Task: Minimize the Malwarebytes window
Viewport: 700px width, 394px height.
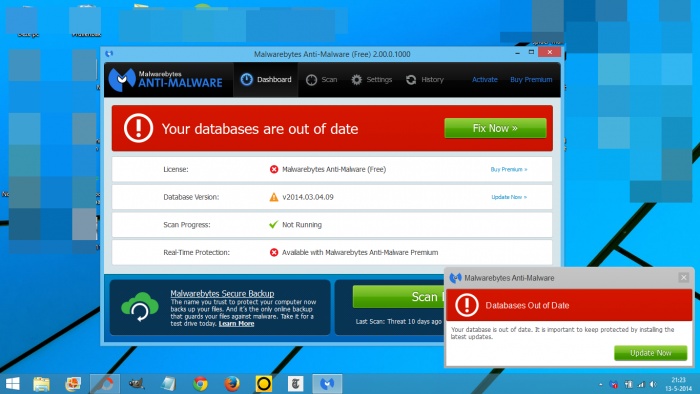Action: click(517, 53)
